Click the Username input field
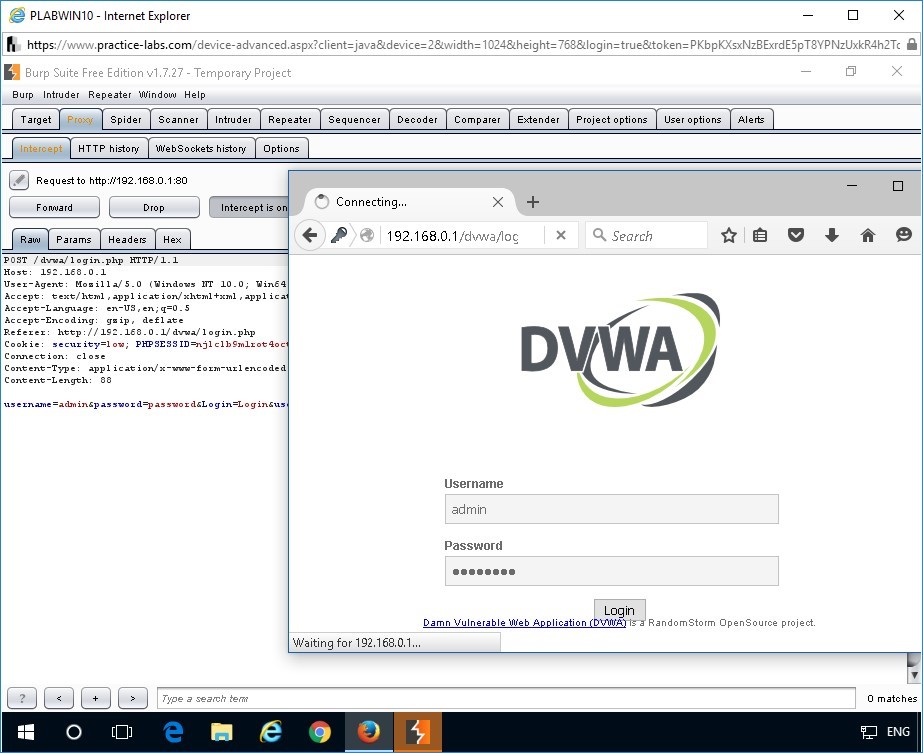Viewport: 923px width, 753px height. point(611,509)
